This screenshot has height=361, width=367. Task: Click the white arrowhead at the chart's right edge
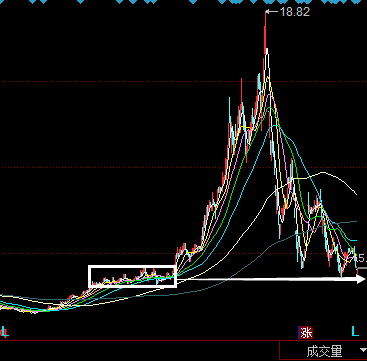tap(361, 279)
